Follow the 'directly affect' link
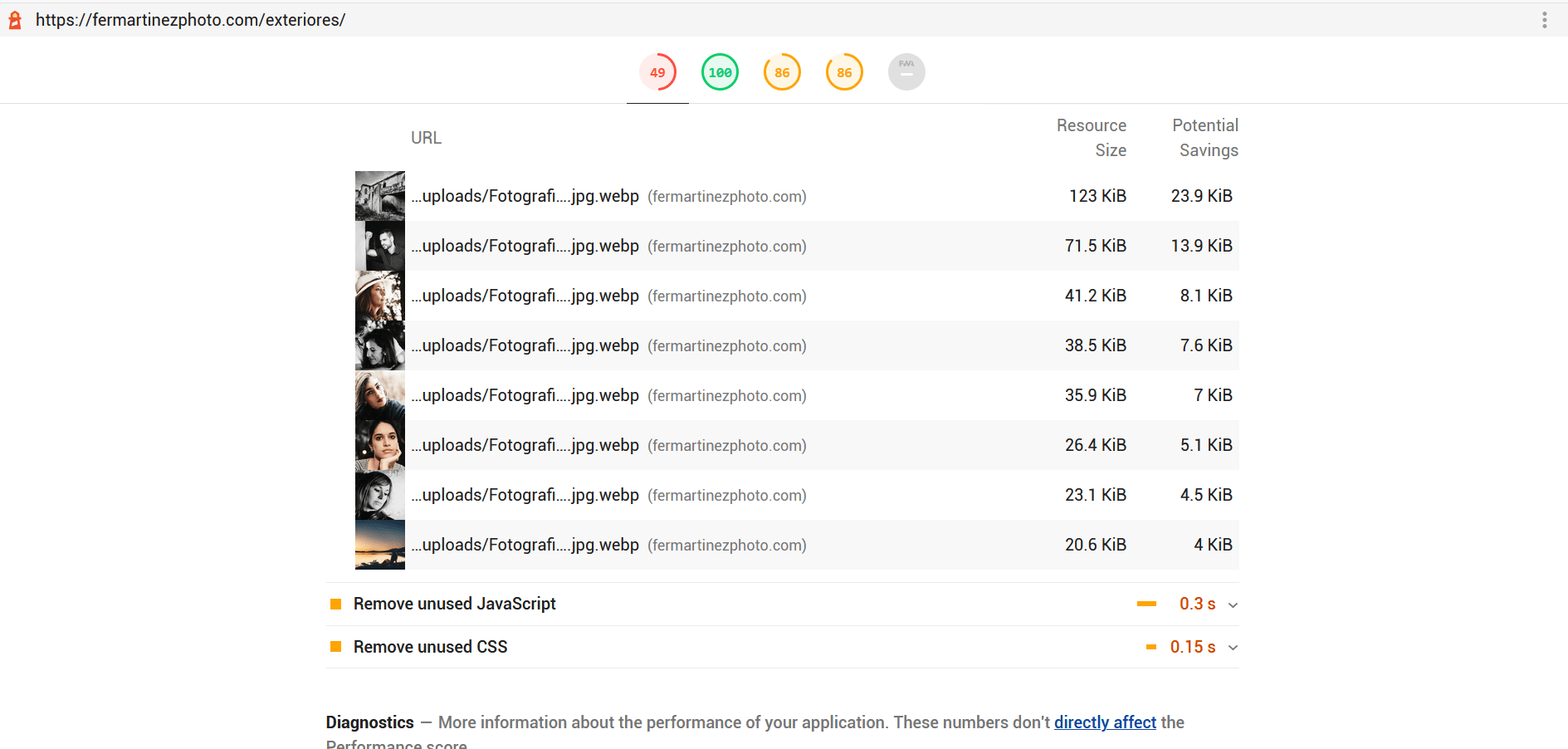This screenshot has height=749, width=1568. pyautogui.click(x=1105, y=722)
